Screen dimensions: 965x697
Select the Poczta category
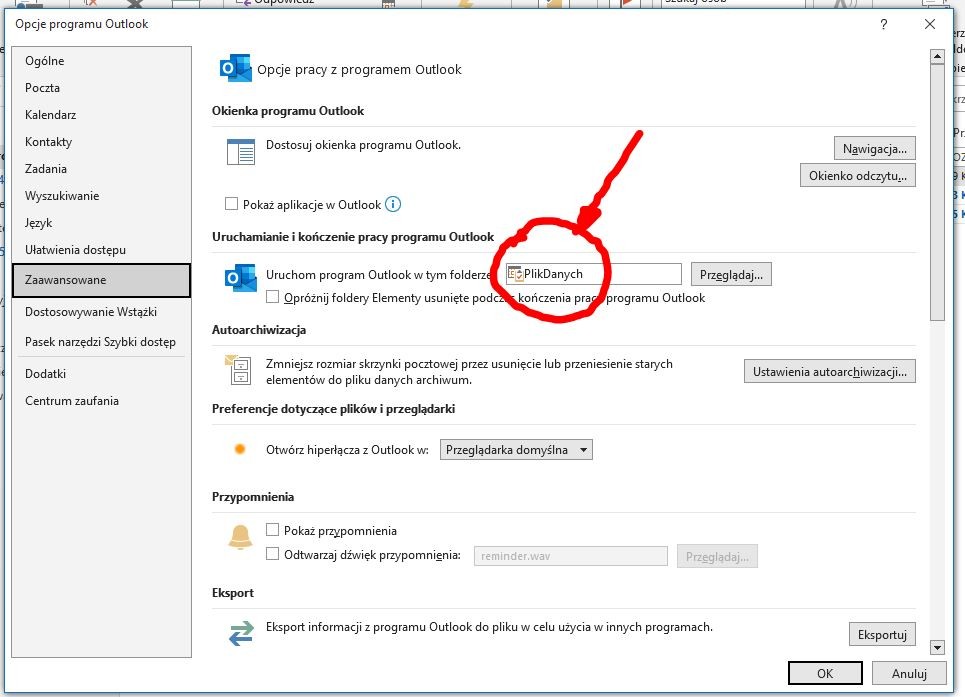(x=102, y=88)
